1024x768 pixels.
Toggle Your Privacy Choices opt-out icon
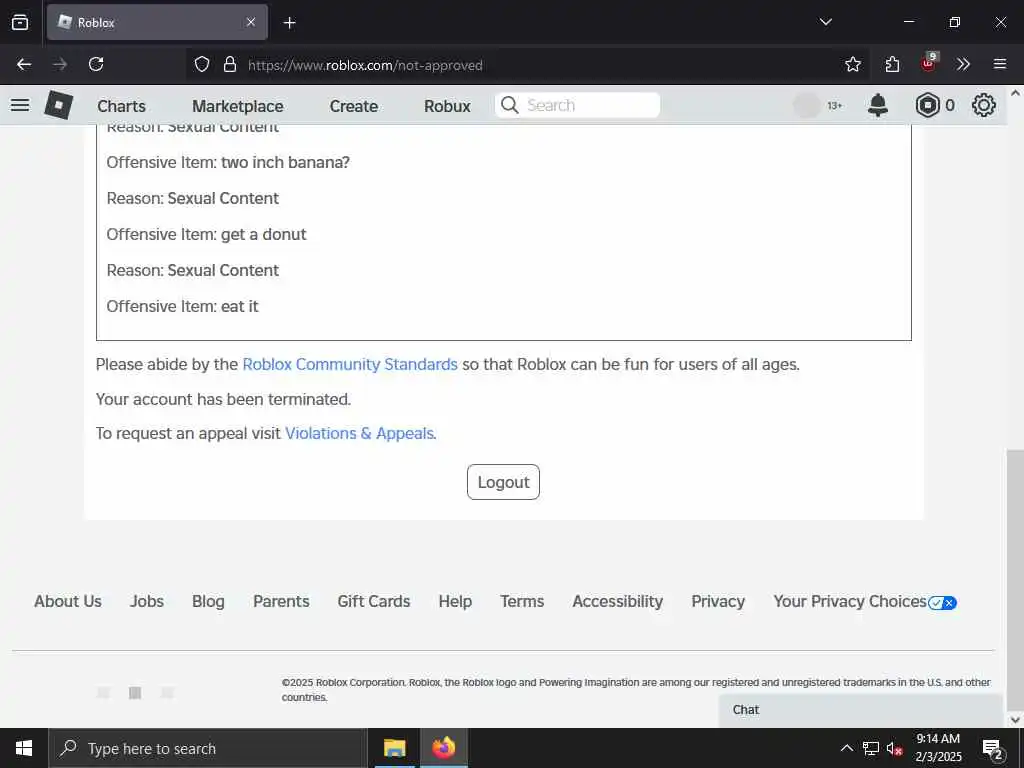(942, 603)
